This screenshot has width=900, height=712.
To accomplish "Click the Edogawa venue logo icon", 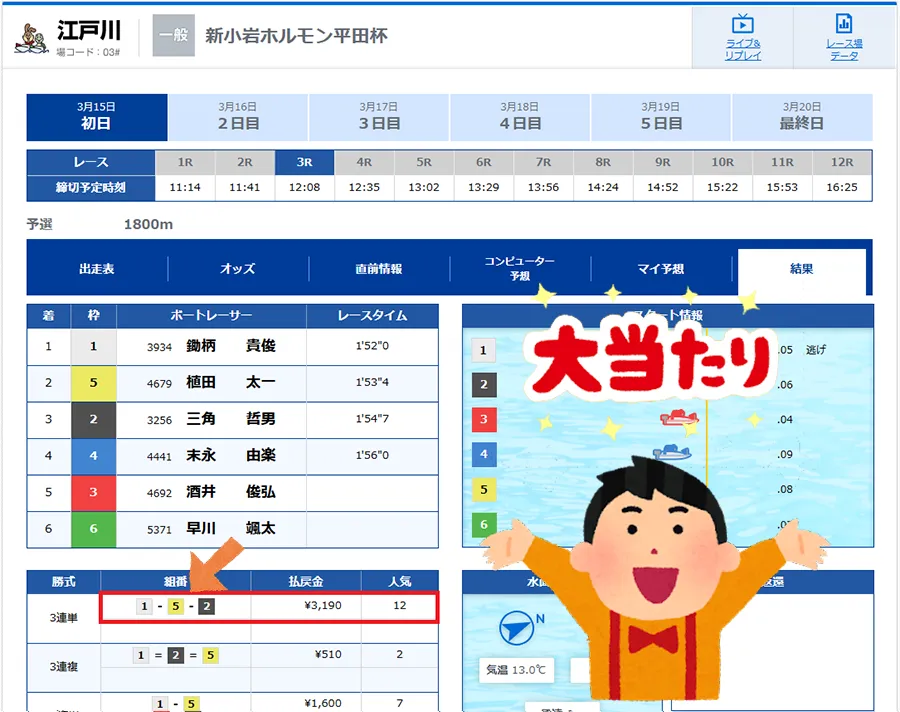I will pyautogui.click(x=32, y=35).
